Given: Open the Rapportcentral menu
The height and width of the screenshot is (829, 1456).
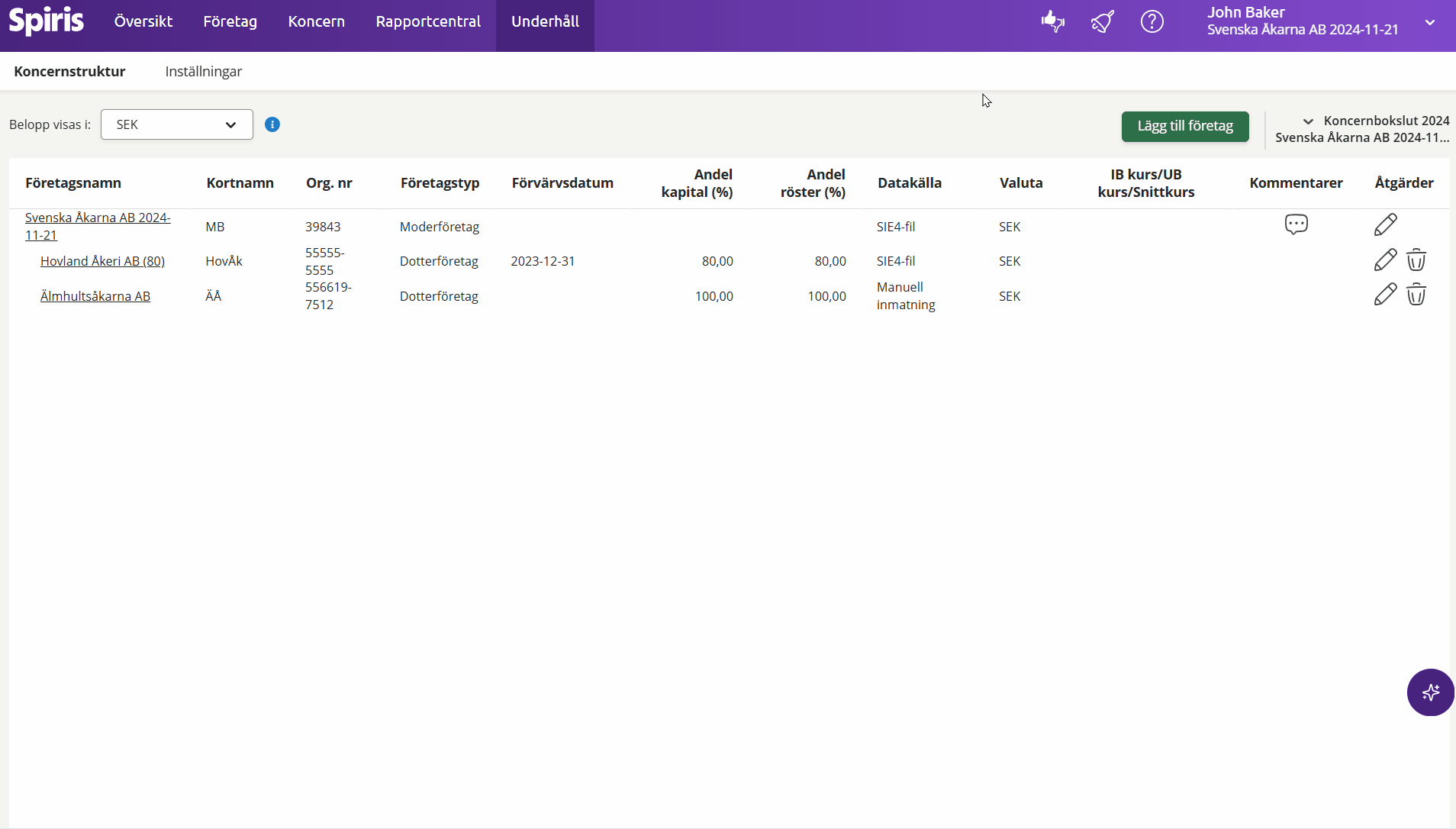Looking at the screenshot, I should pyautogui.click(x=428, y=21).
